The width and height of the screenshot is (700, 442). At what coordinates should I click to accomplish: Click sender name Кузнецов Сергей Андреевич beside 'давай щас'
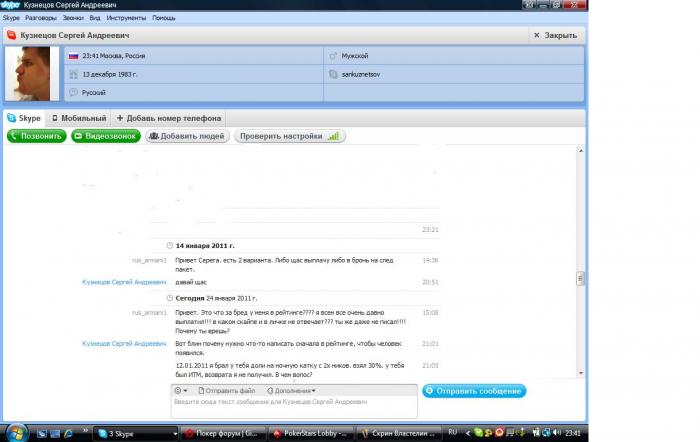point(124,282)
